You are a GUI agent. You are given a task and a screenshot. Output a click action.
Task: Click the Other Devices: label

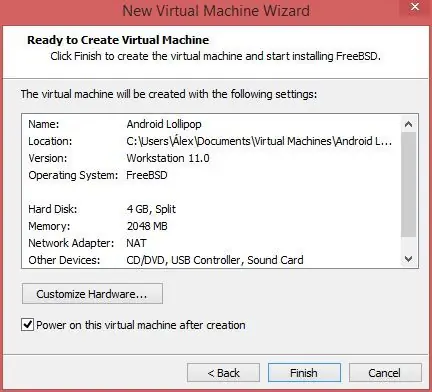[x=64, y=260]
